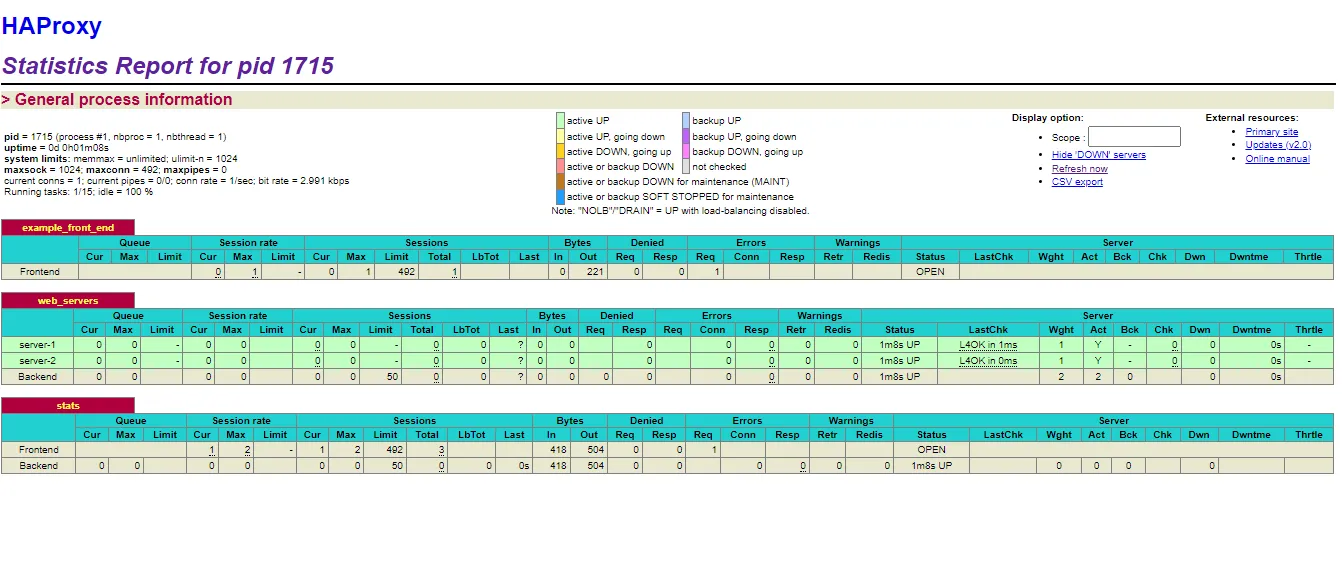The height and width of the screenshot is (583, 1342).
Task: Click the Backend row label in stats table
Action: click(39, 466)
